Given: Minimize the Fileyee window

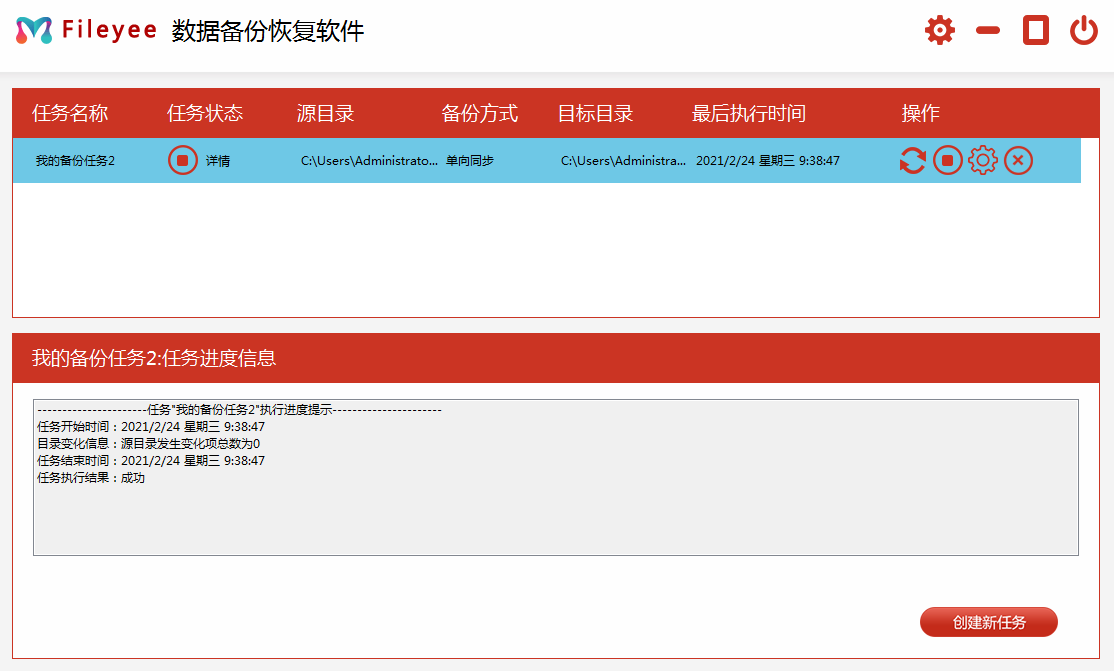Looking at the screenshot, I should (x=988, y=30).
